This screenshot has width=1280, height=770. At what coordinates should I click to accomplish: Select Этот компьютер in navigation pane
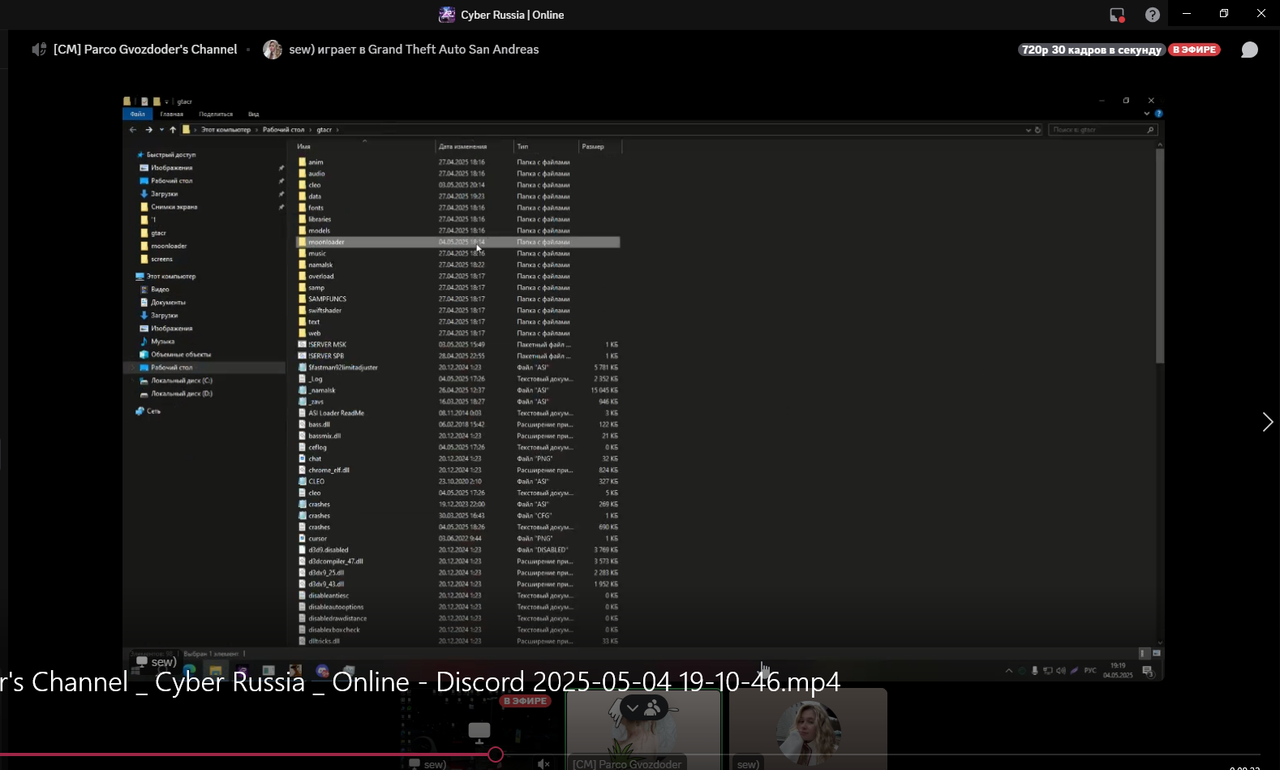pos(171,276)
